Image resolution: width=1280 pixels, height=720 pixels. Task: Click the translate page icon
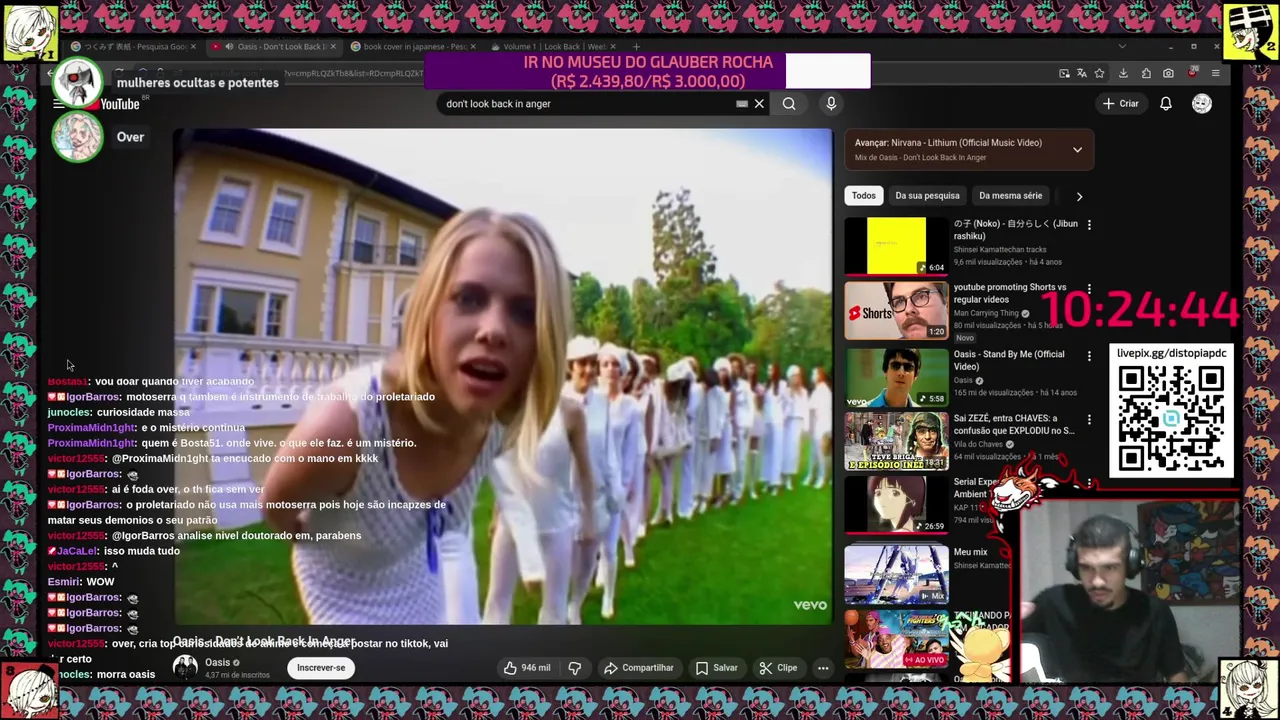tap(1082, 73)
